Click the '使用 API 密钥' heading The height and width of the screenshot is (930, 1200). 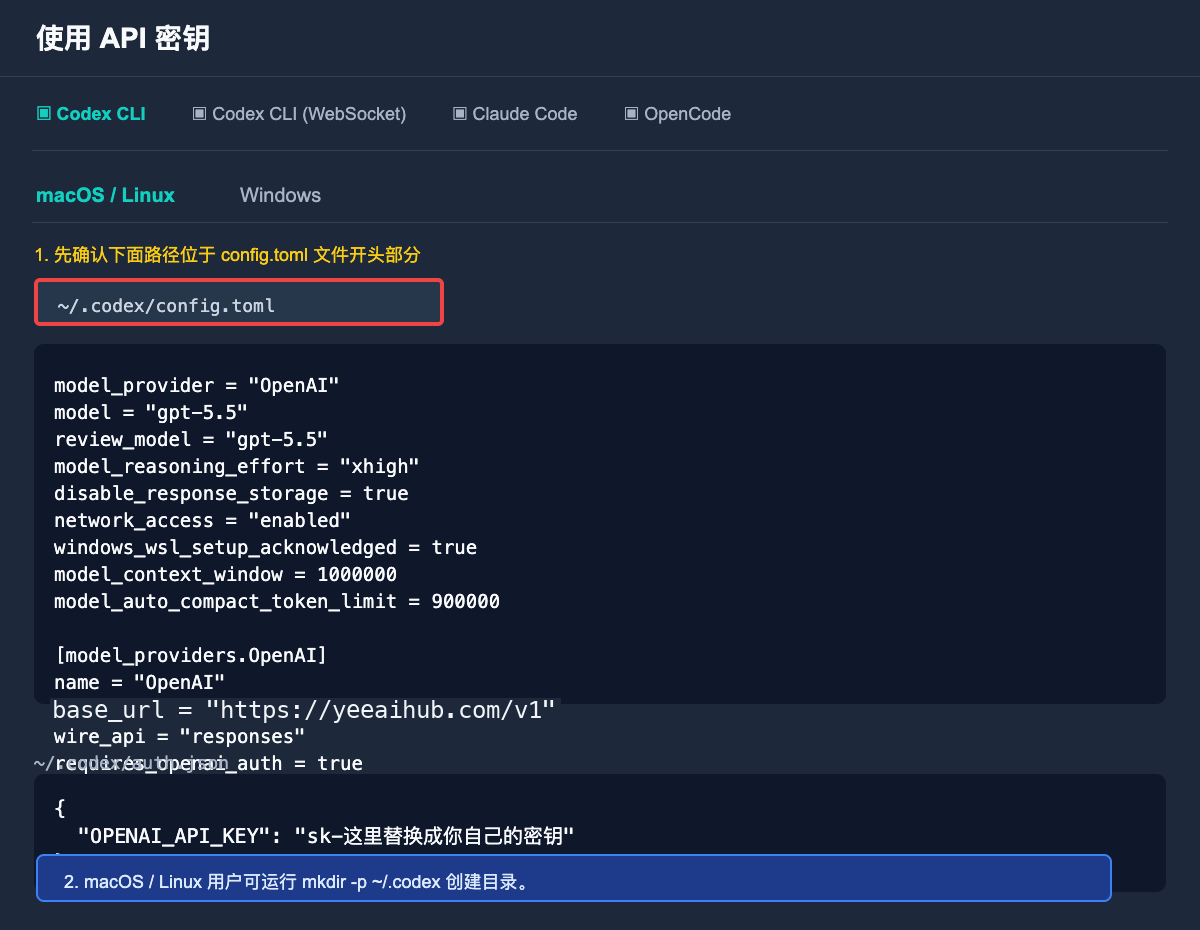(122, 38)
